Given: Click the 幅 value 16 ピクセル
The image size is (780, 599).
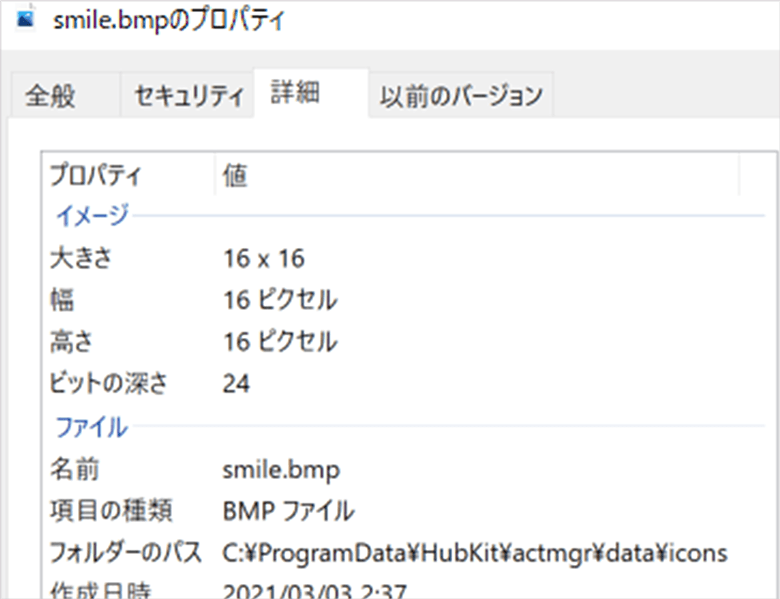Looking at the screenshot, I should pos(280,300).
